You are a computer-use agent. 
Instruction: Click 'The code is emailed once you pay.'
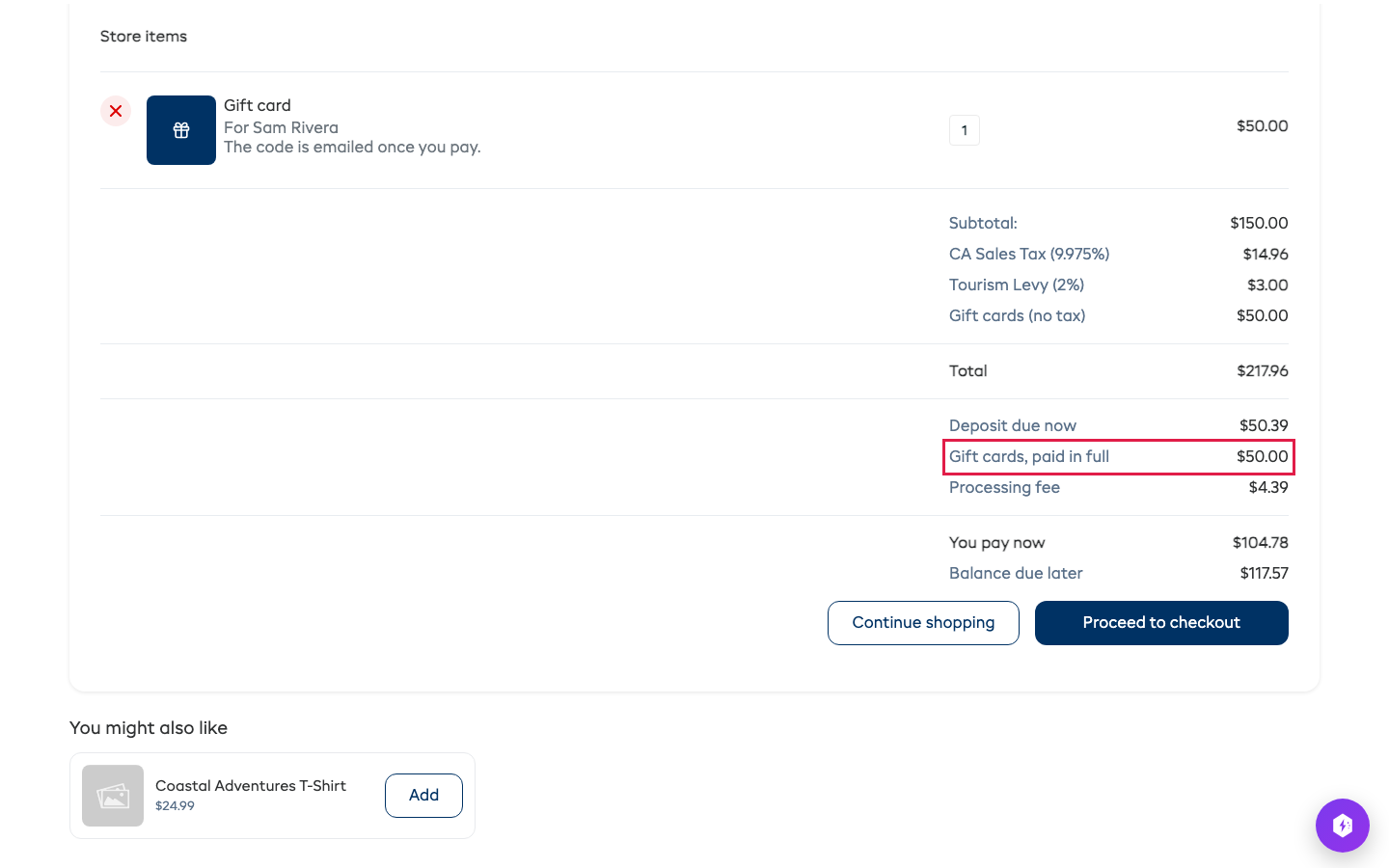point(352,147)
